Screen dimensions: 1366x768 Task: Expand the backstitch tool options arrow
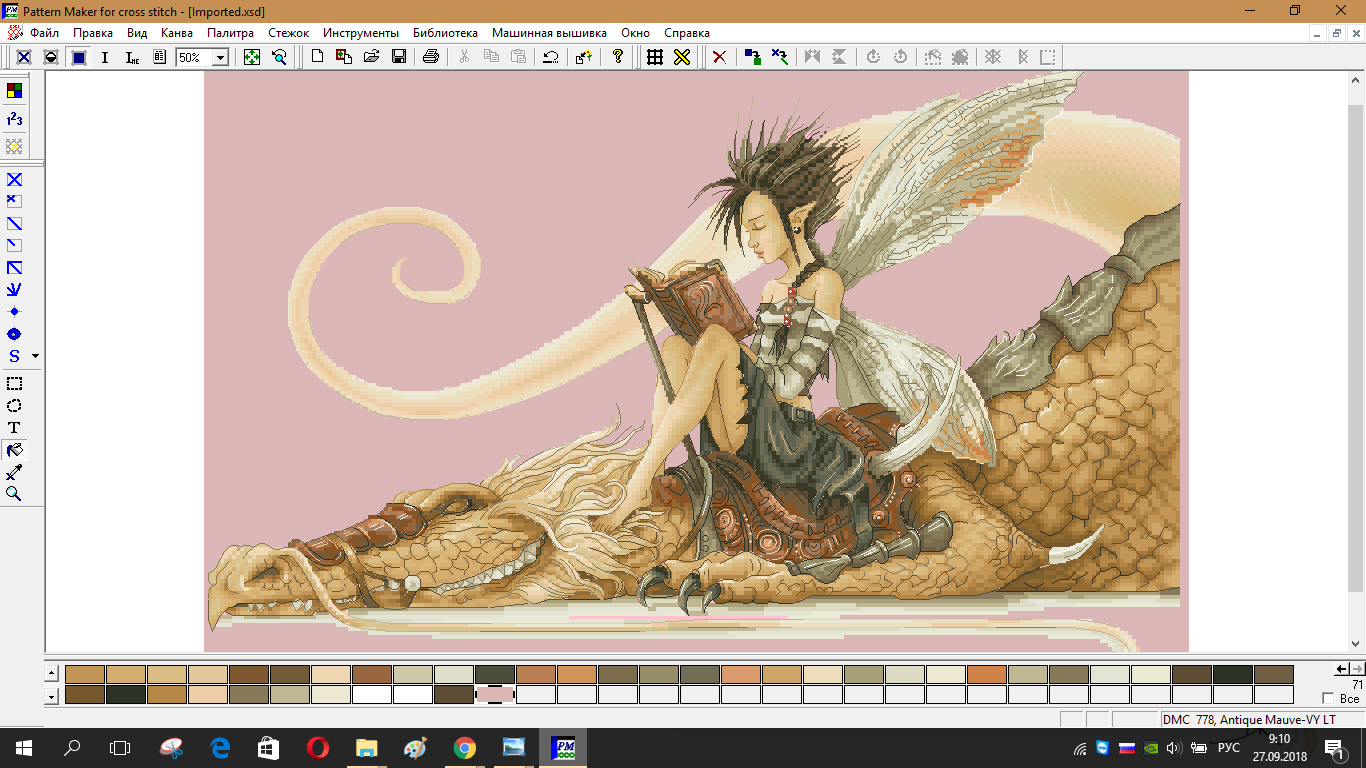tap(36, 356)
